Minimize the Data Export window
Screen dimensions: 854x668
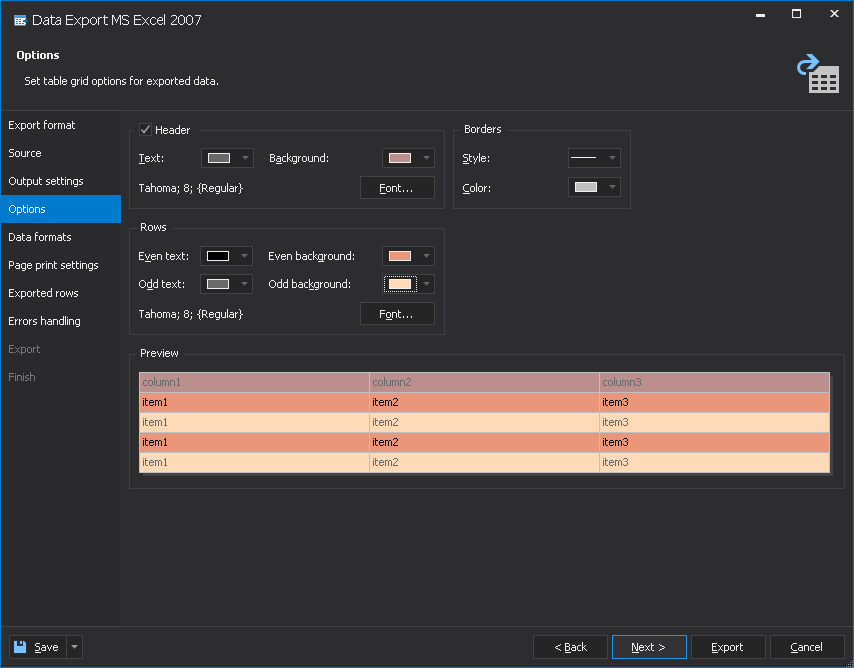click(761, 14)
